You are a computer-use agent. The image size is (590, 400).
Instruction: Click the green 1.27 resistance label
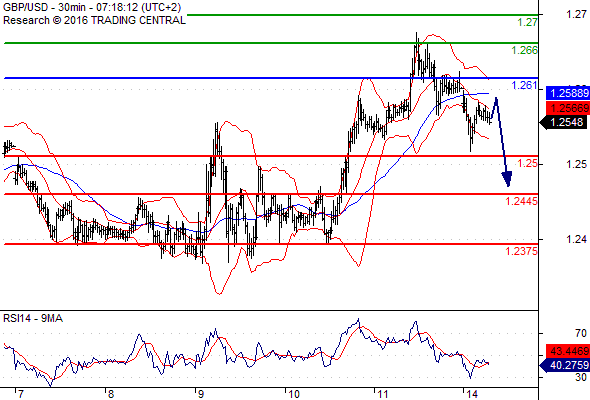tap(528, 22)
